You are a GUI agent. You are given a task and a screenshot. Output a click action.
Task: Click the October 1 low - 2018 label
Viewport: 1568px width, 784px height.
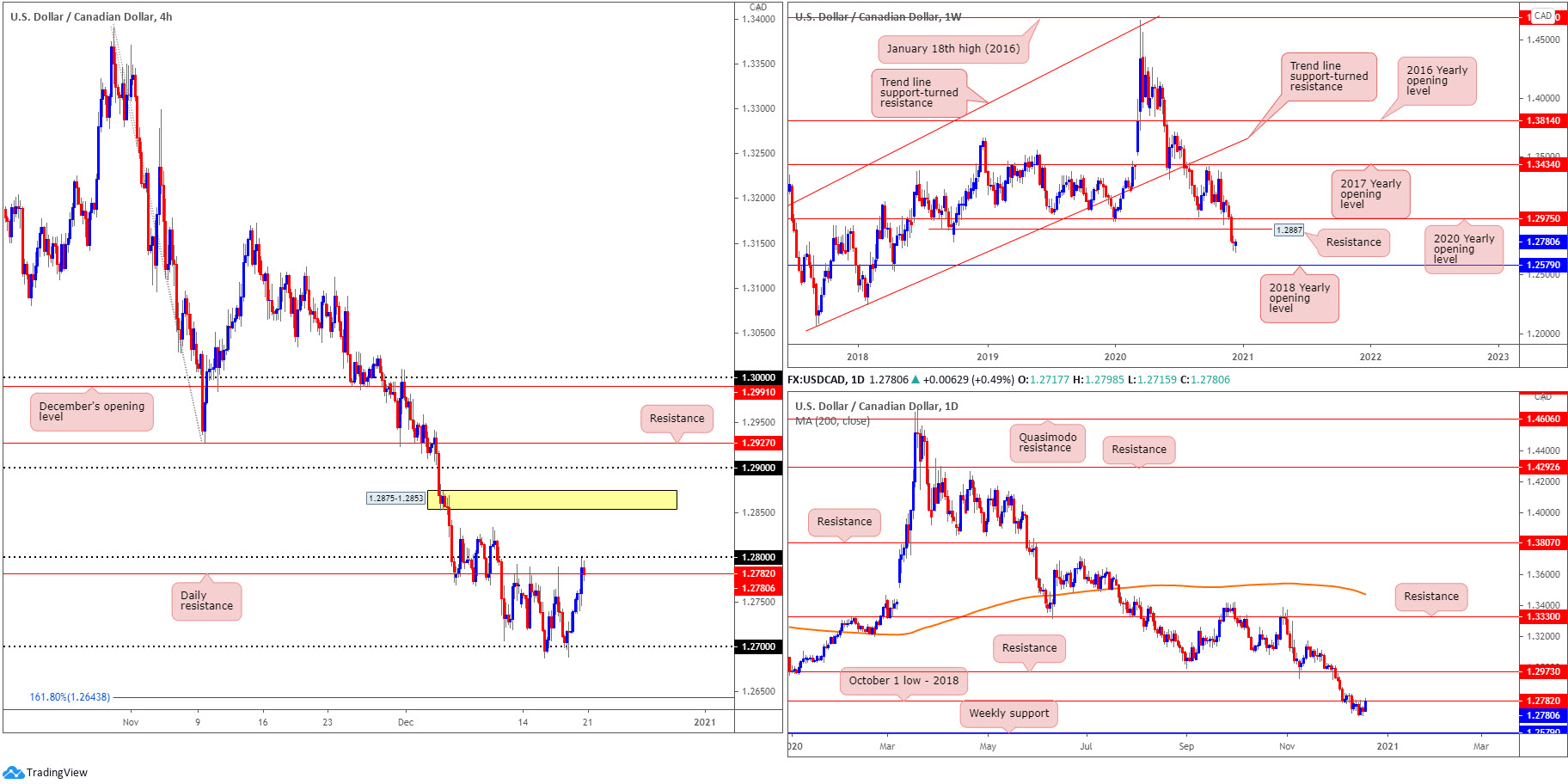903,681
